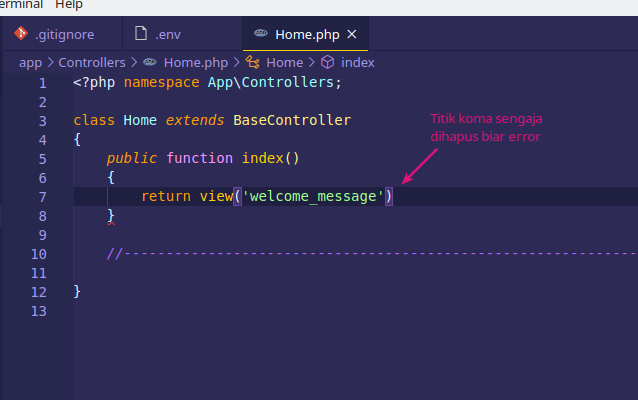638x400 pixels.
Task: Open the Home class breadcrumb dropdown
Action: click(x=284, y=62)
